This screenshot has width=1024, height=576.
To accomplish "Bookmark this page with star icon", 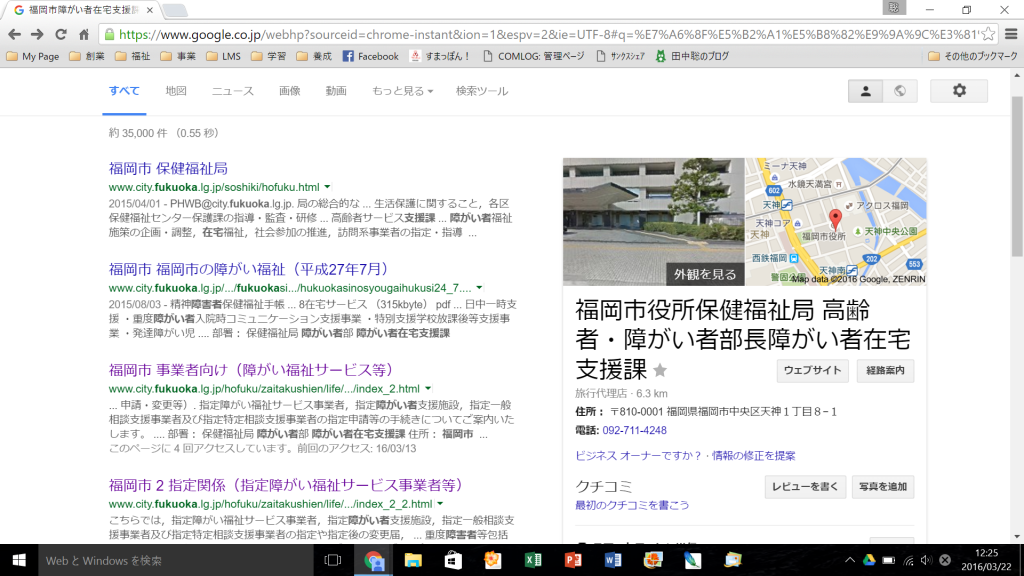I will [988, 34].
